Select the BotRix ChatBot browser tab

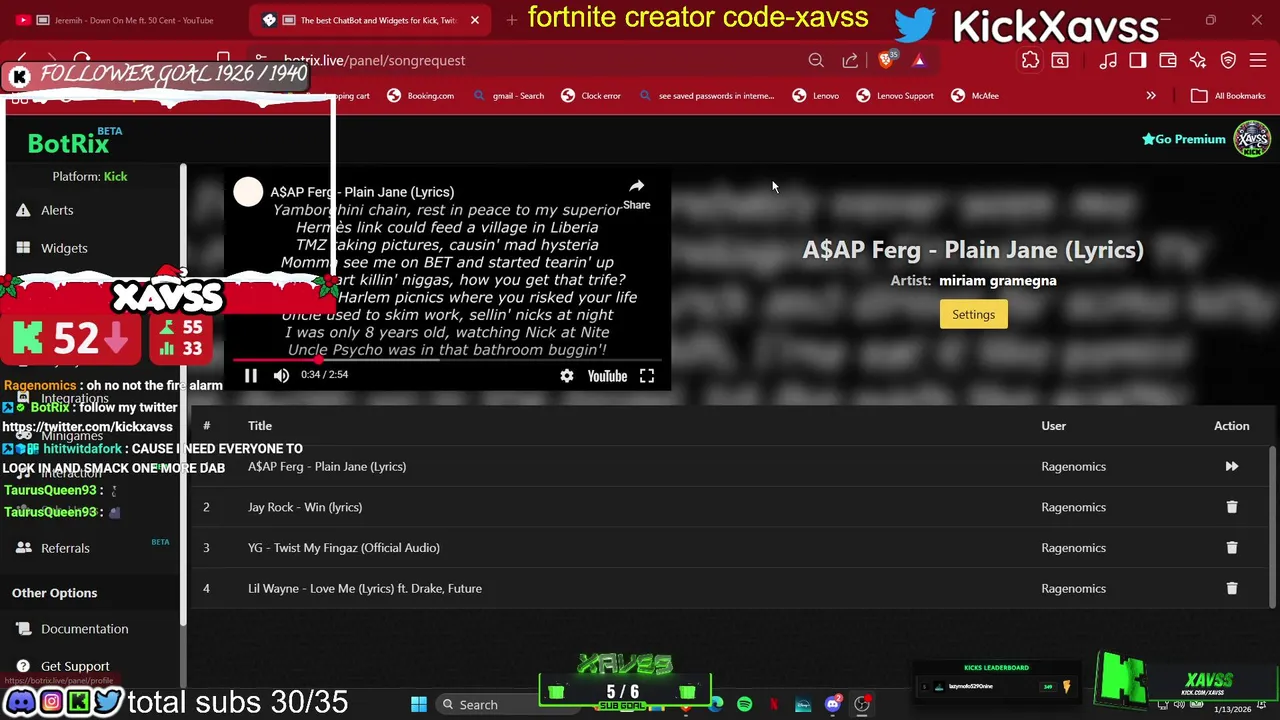tap(365, 20)
